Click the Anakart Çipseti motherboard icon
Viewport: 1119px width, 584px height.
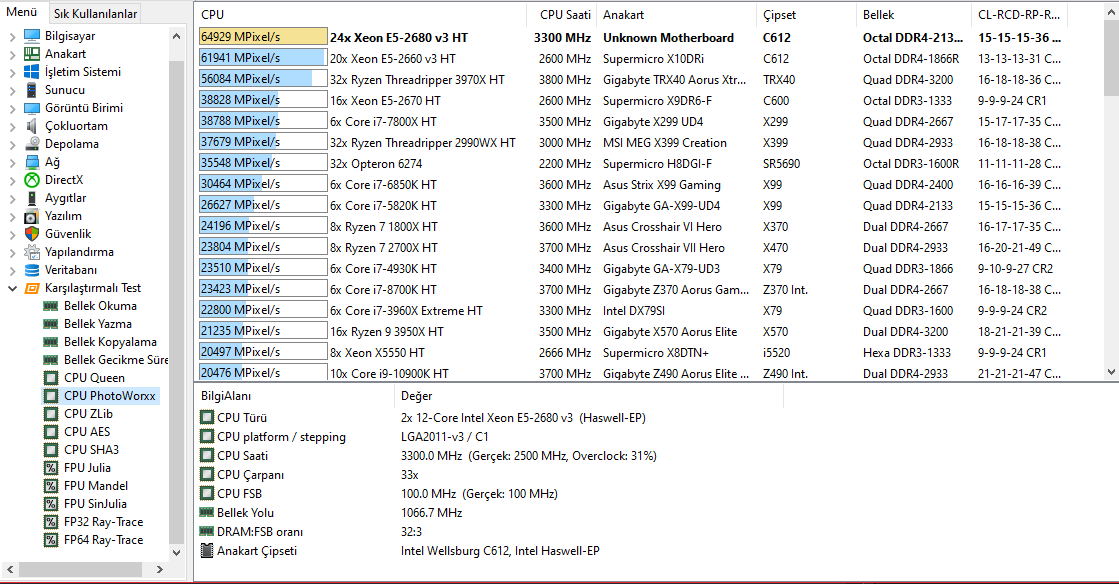[x=207, y=550]
